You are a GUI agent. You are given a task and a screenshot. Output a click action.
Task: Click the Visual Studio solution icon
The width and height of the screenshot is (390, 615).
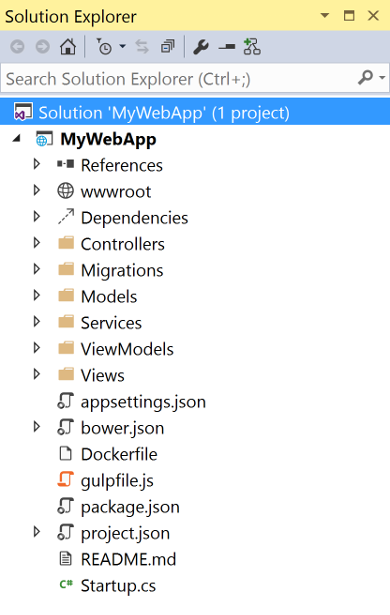pos(23,112)
